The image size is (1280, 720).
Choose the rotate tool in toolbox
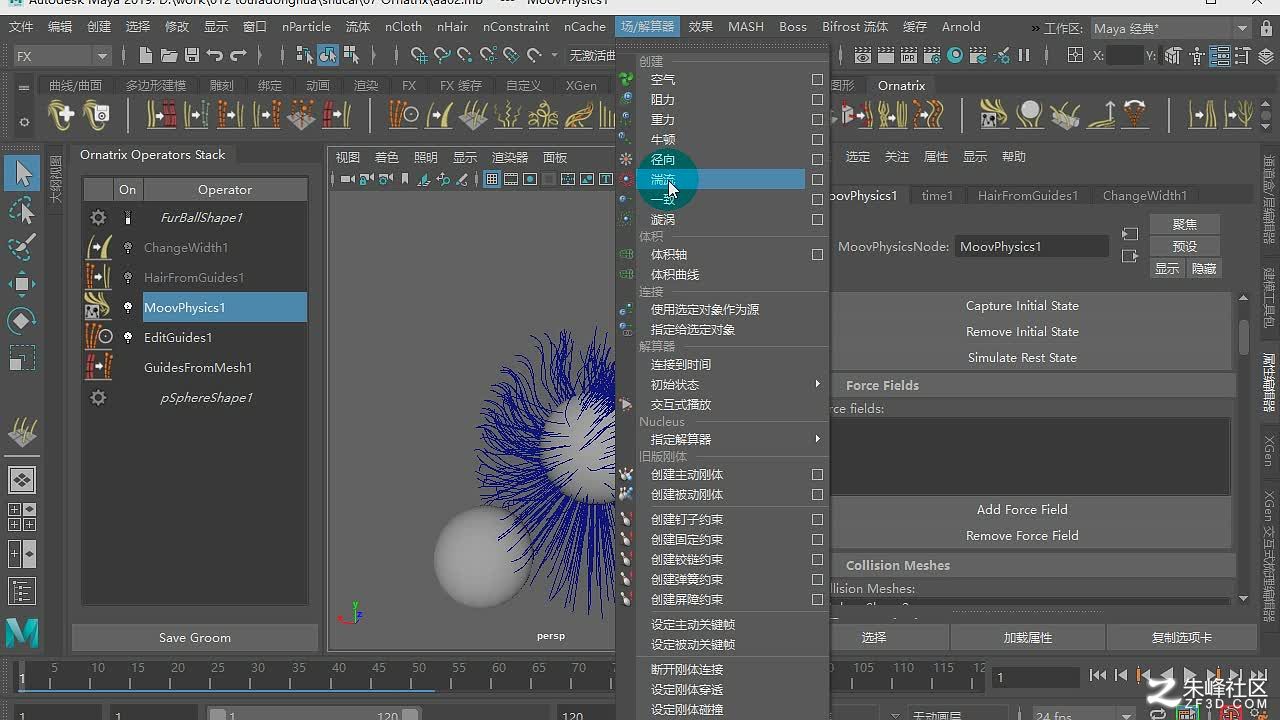pyautogui.click(x=22, y=321)
